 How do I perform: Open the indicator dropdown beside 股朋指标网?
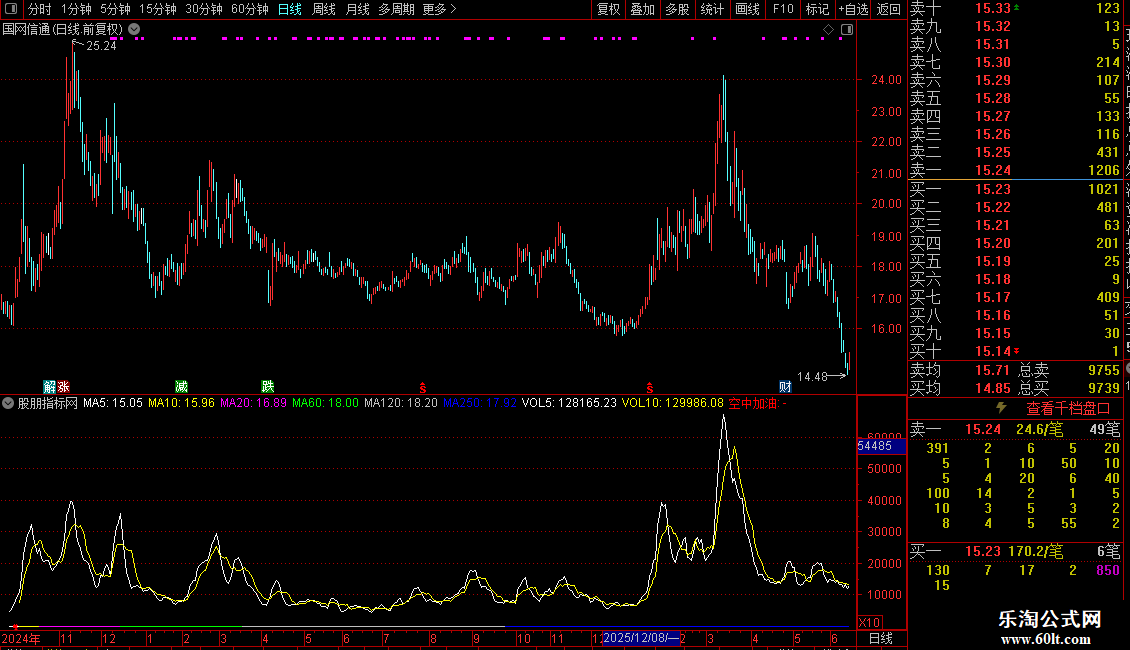pyautogui.click(x=8, y=404)
